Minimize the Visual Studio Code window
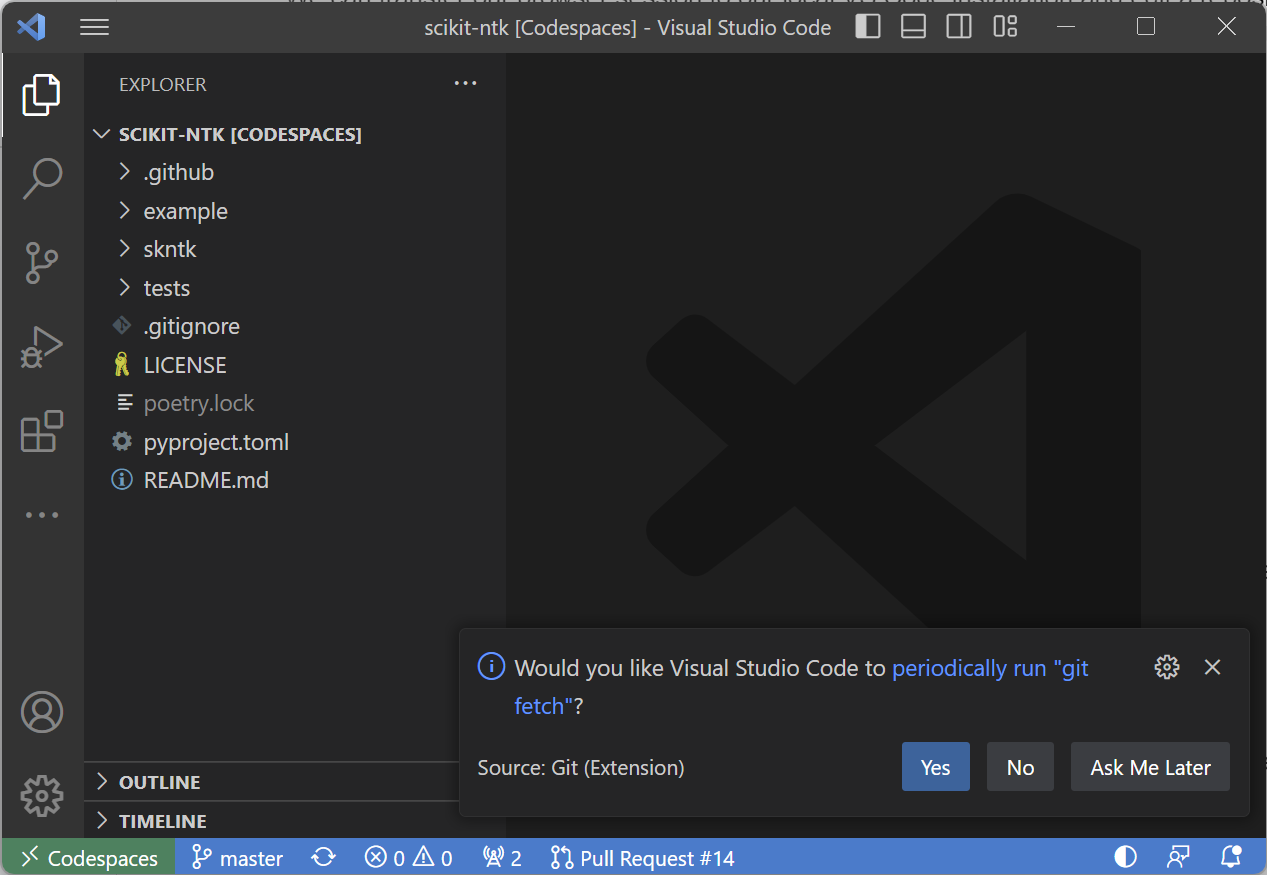This screenshot has height=875, width=1267. (x=1065, y=27)
